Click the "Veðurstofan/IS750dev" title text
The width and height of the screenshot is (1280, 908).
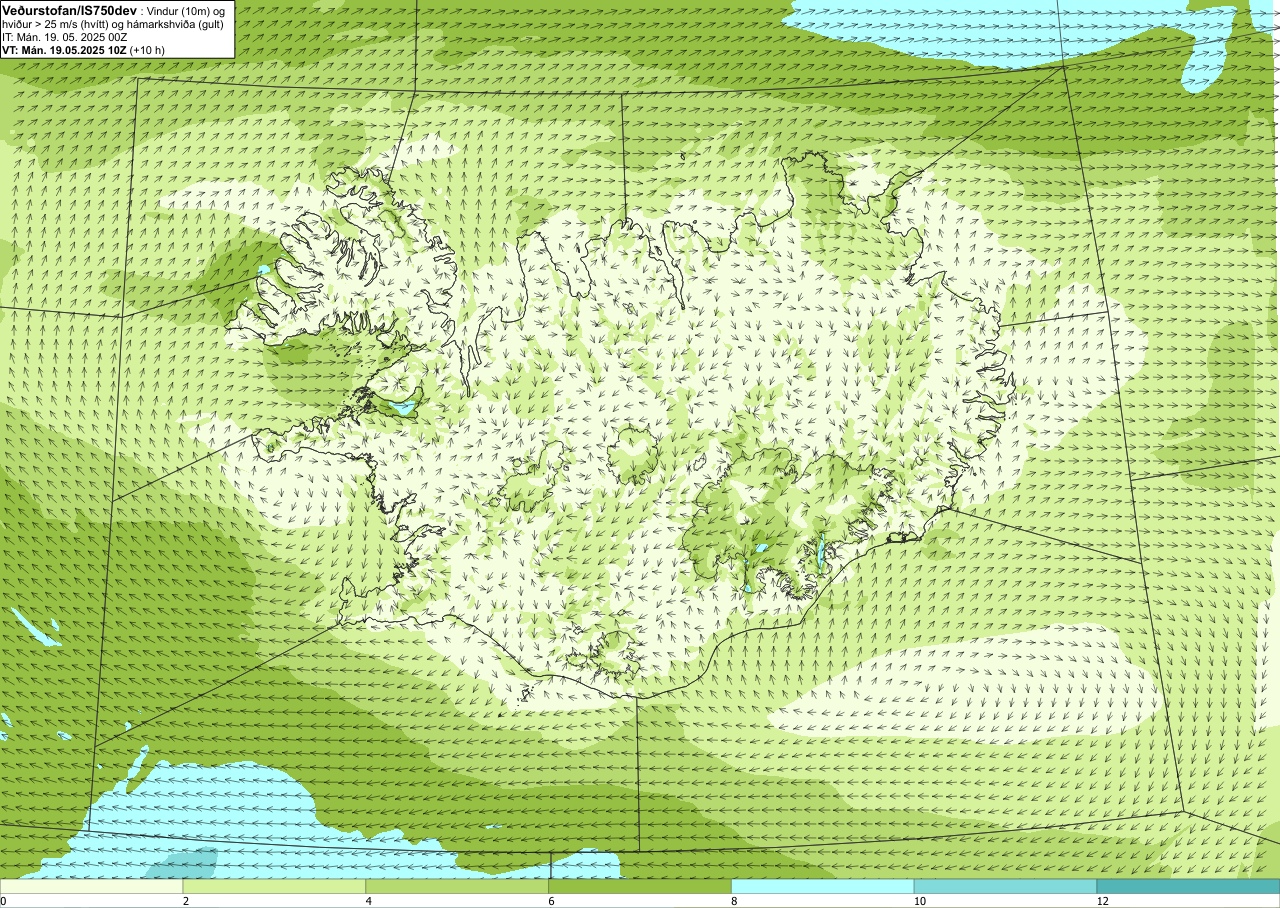69,10
